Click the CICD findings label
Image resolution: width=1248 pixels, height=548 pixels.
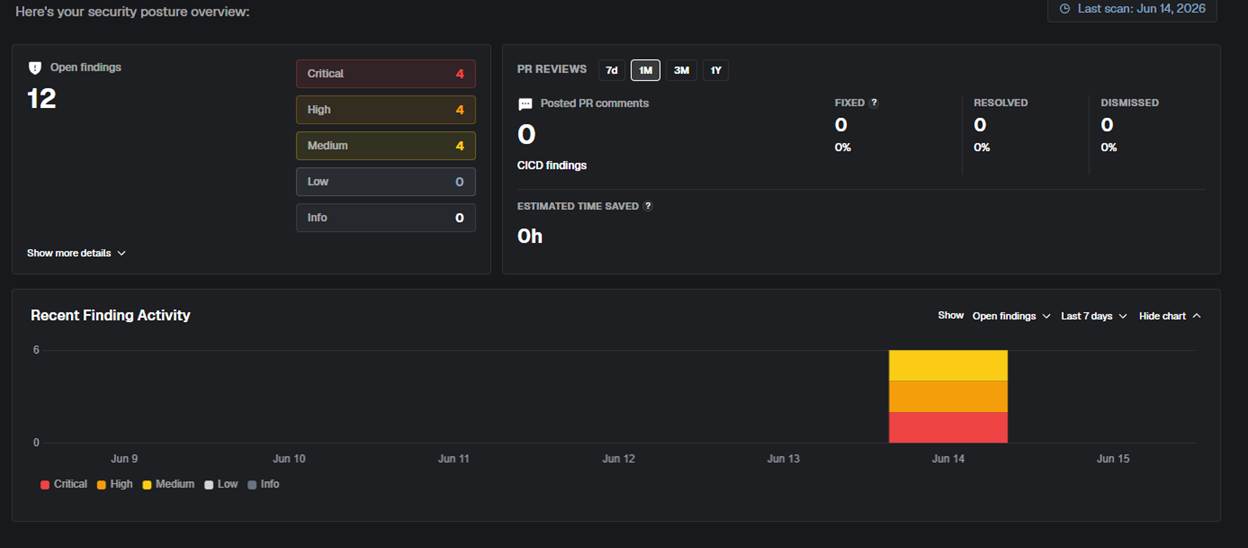click(552, 165)
